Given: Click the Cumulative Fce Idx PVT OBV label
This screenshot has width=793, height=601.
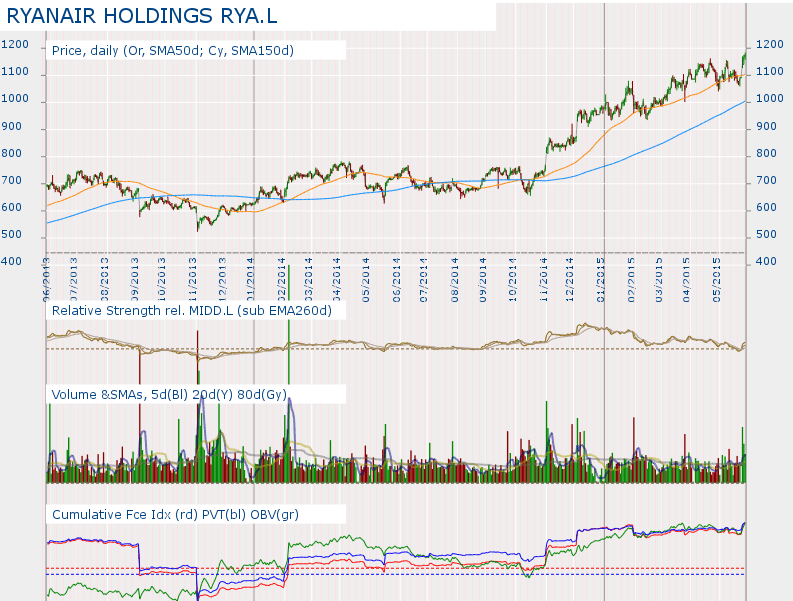Looking at the screenshot, I should pyautogui.click(x=175, y=514).
